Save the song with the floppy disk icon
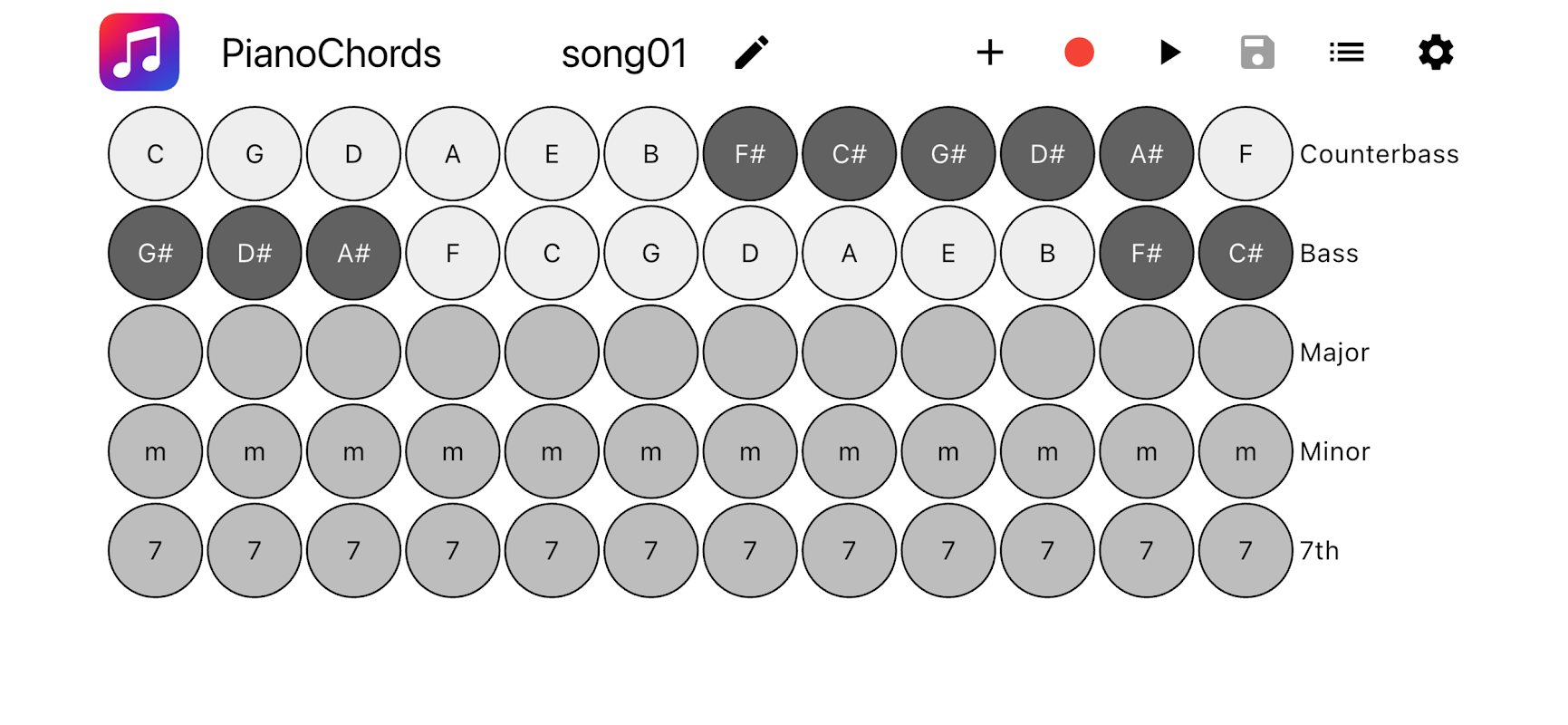This screenshot has height=725, width=1568. click(x=1257, y=53)
